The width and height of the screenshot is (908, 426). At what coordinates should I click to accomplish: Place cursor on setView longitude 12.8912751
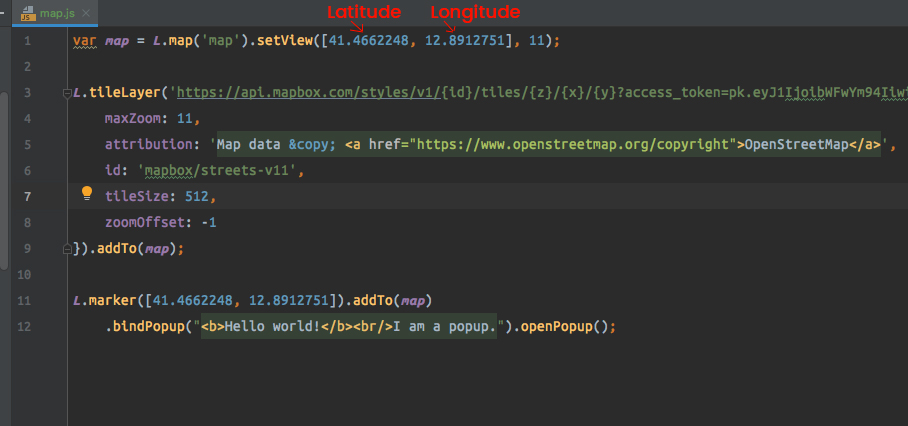(465, 41)
